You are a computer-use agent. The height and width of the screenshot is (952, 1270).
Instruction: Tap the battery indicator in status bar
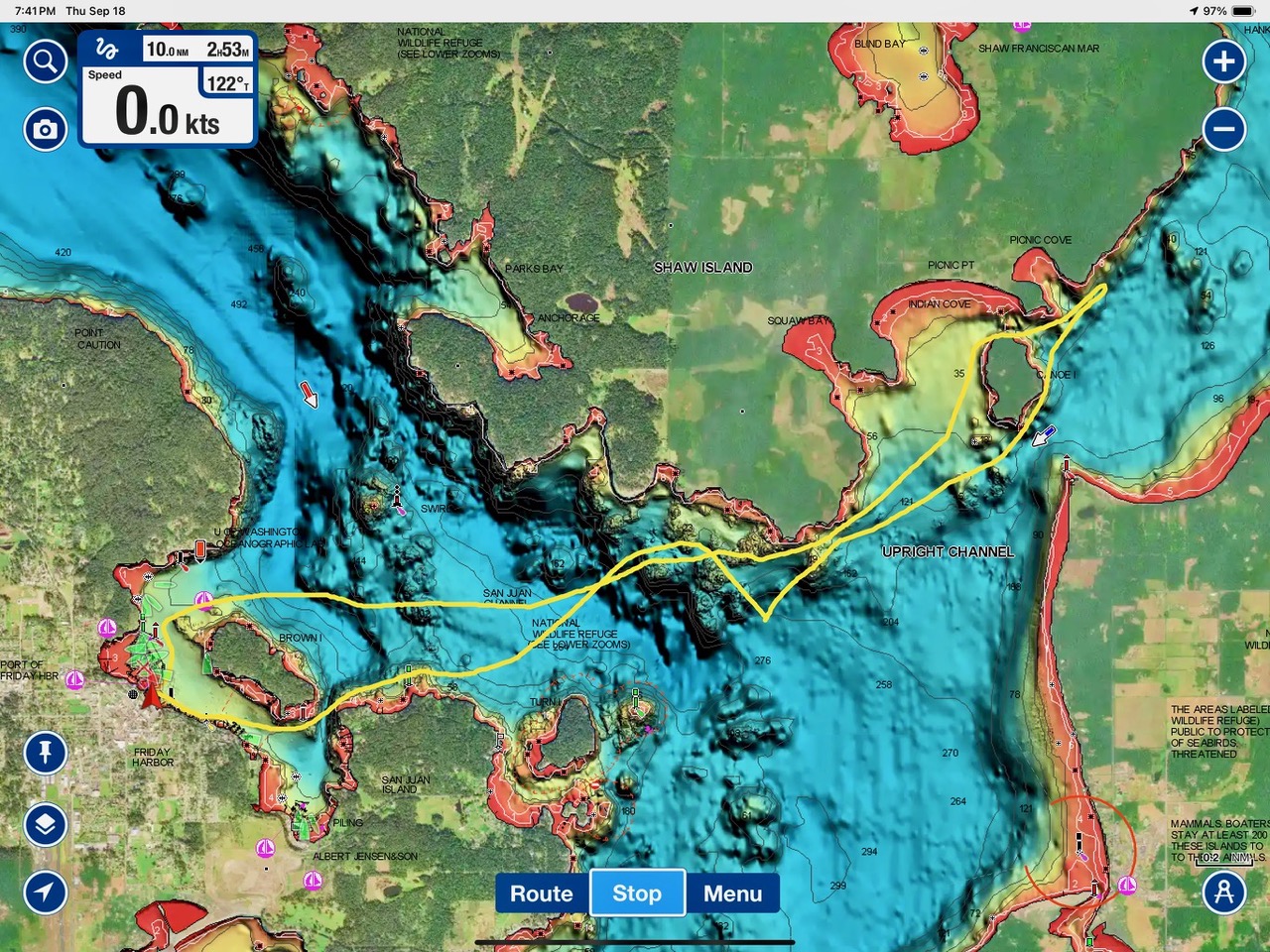tap(1243, 11)
